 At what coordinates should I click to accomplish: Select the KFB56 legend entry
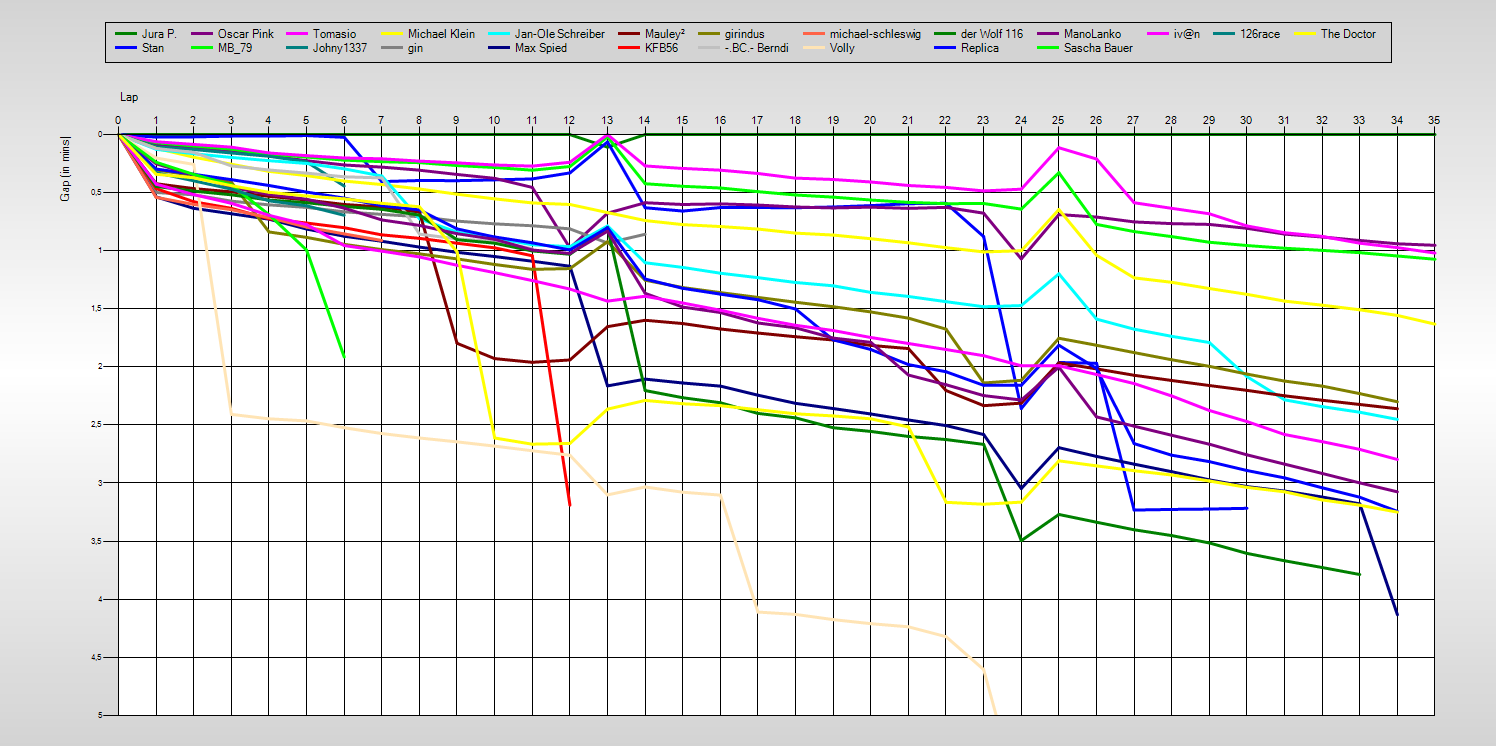[647, 48]
